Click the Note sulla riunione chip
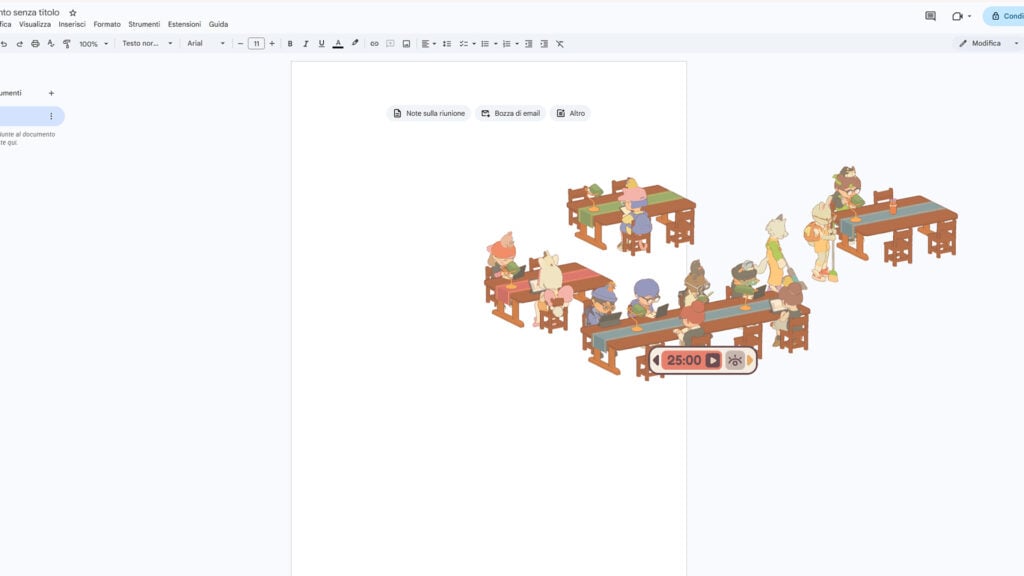The height and width of the screenshot is (576, 1024). tap(428, 113)
